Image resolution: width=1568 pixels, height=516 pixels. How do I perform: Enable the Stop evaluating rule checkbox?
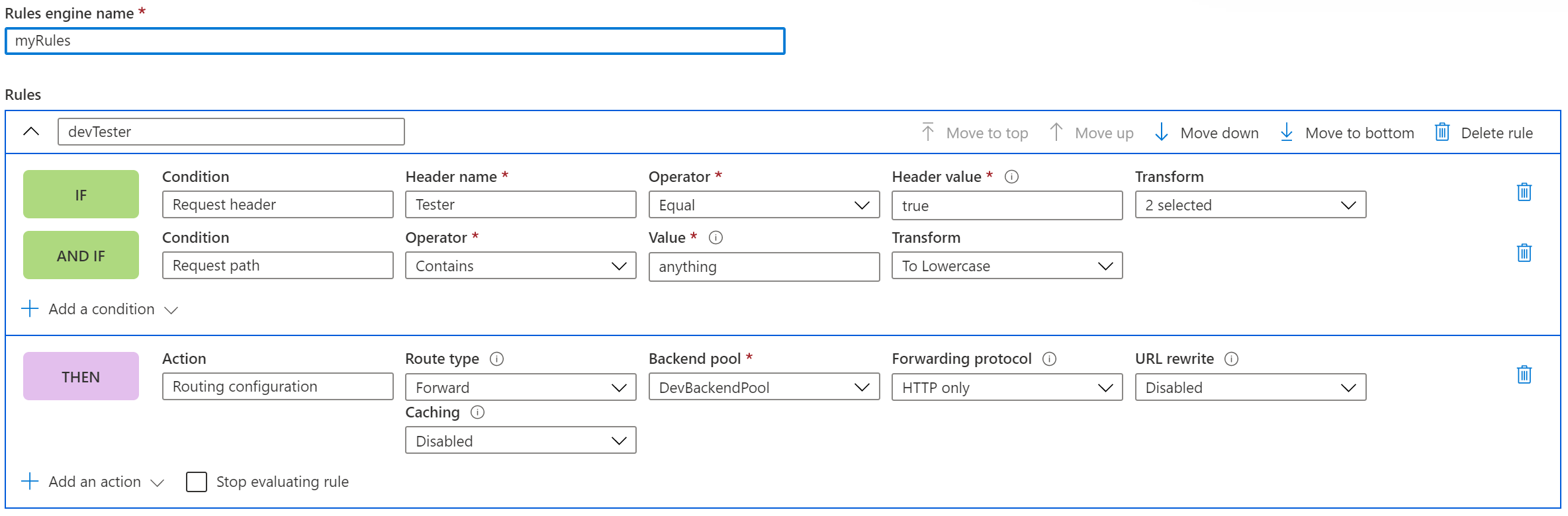[x=197, y=482]
